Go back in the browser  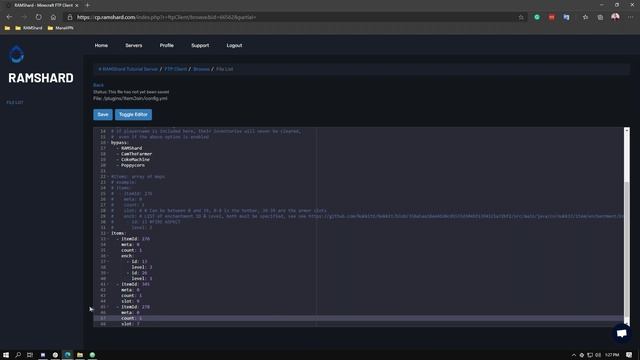coord(9,17)
